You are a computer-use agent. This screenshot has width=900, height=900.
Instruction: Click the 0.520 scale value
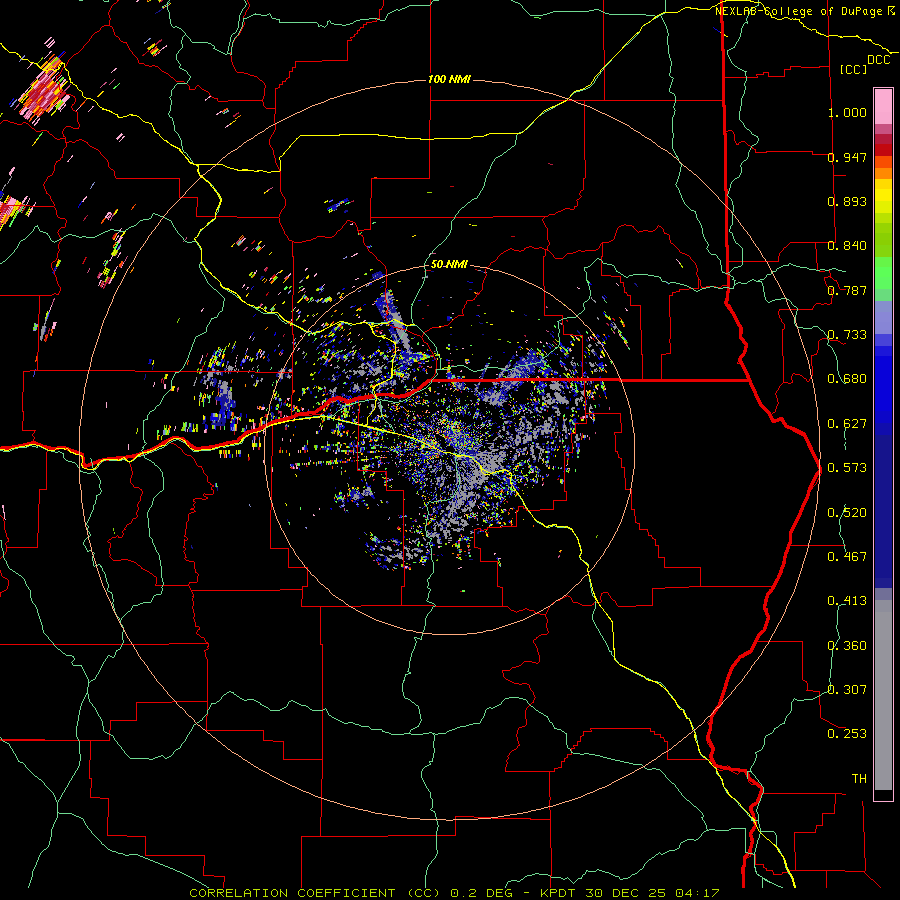(x=847, y=513)
